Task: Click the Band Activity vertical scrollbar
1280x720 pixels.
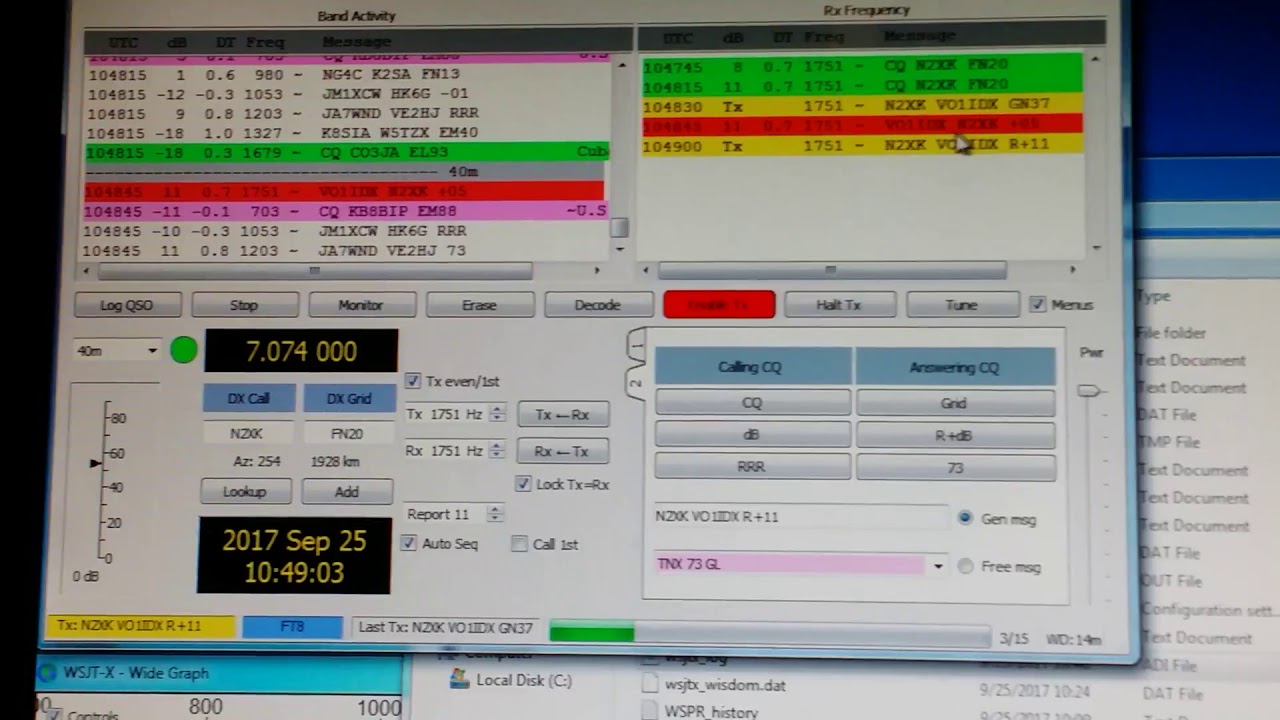Action: pyautogui.click(x=619, y=228)
